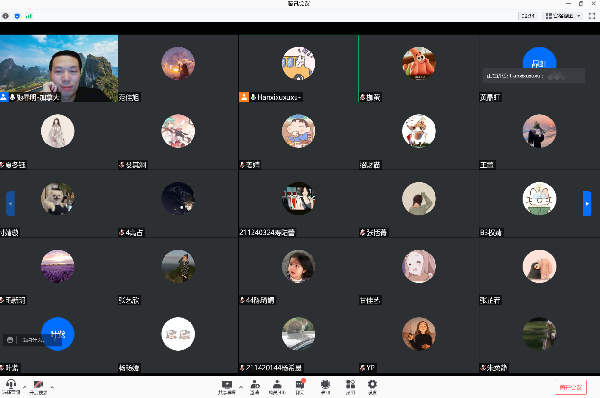Expand video options arrow beside camera

52,387
